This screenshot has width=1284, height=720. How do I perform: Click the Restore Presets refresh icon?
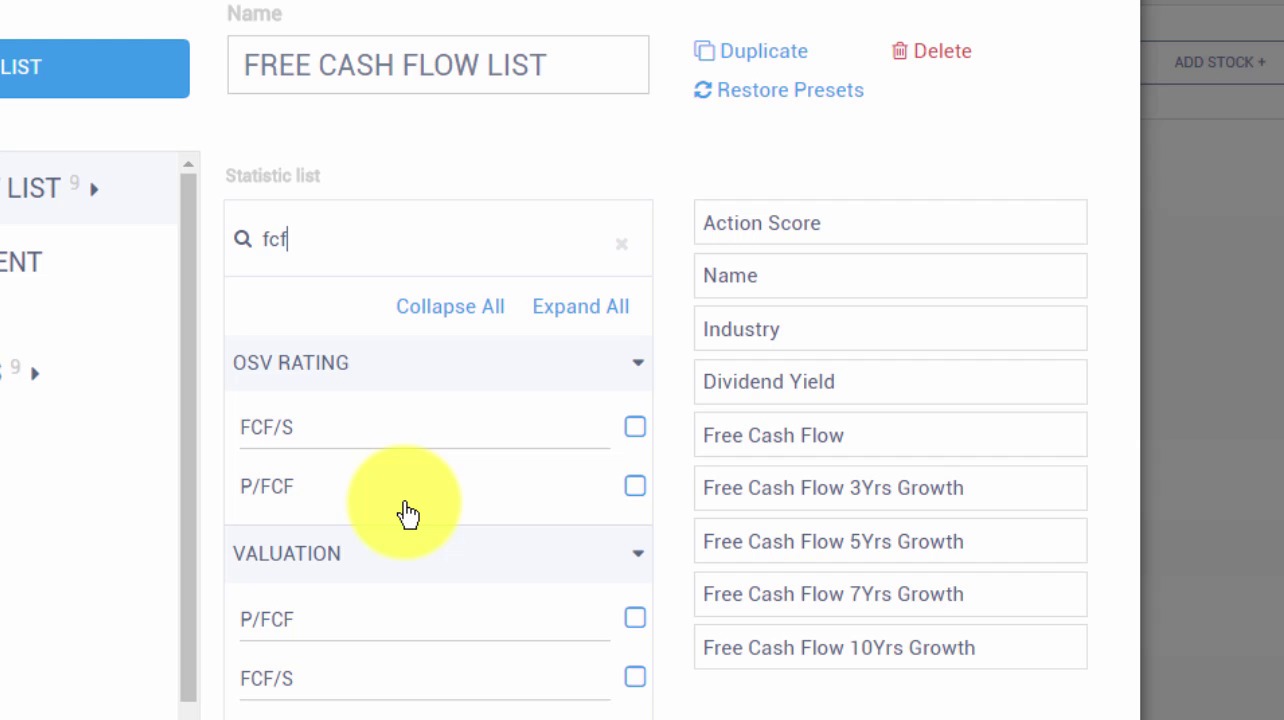tap(703, 90)
